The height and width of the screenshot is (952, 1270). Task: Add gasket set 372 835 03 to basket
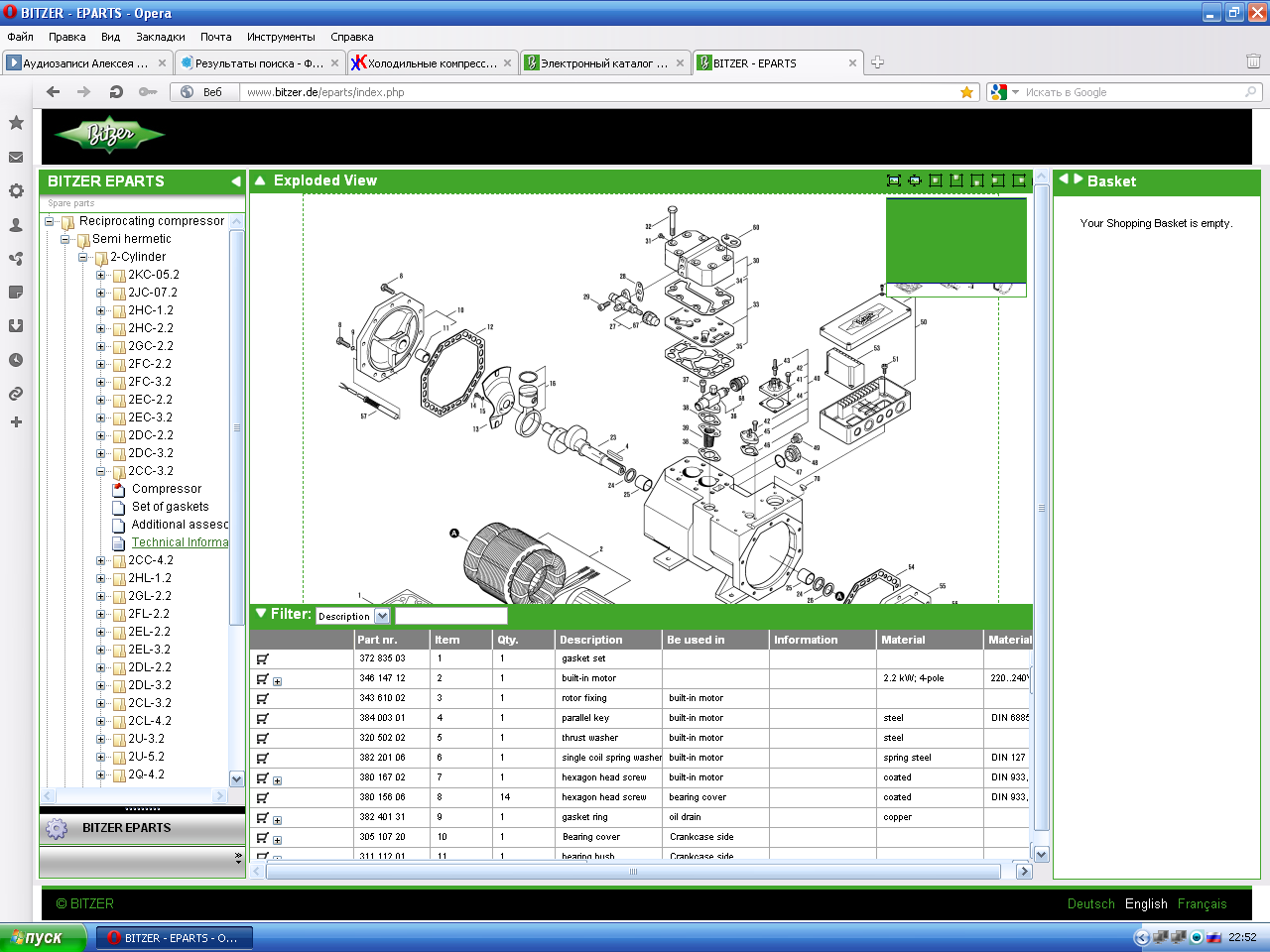[x=263, y=658]
